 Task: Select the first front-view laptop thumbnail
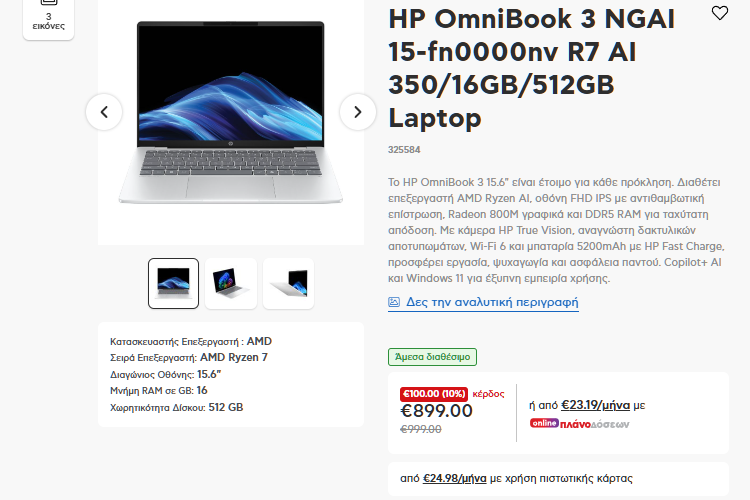[173, 283]
